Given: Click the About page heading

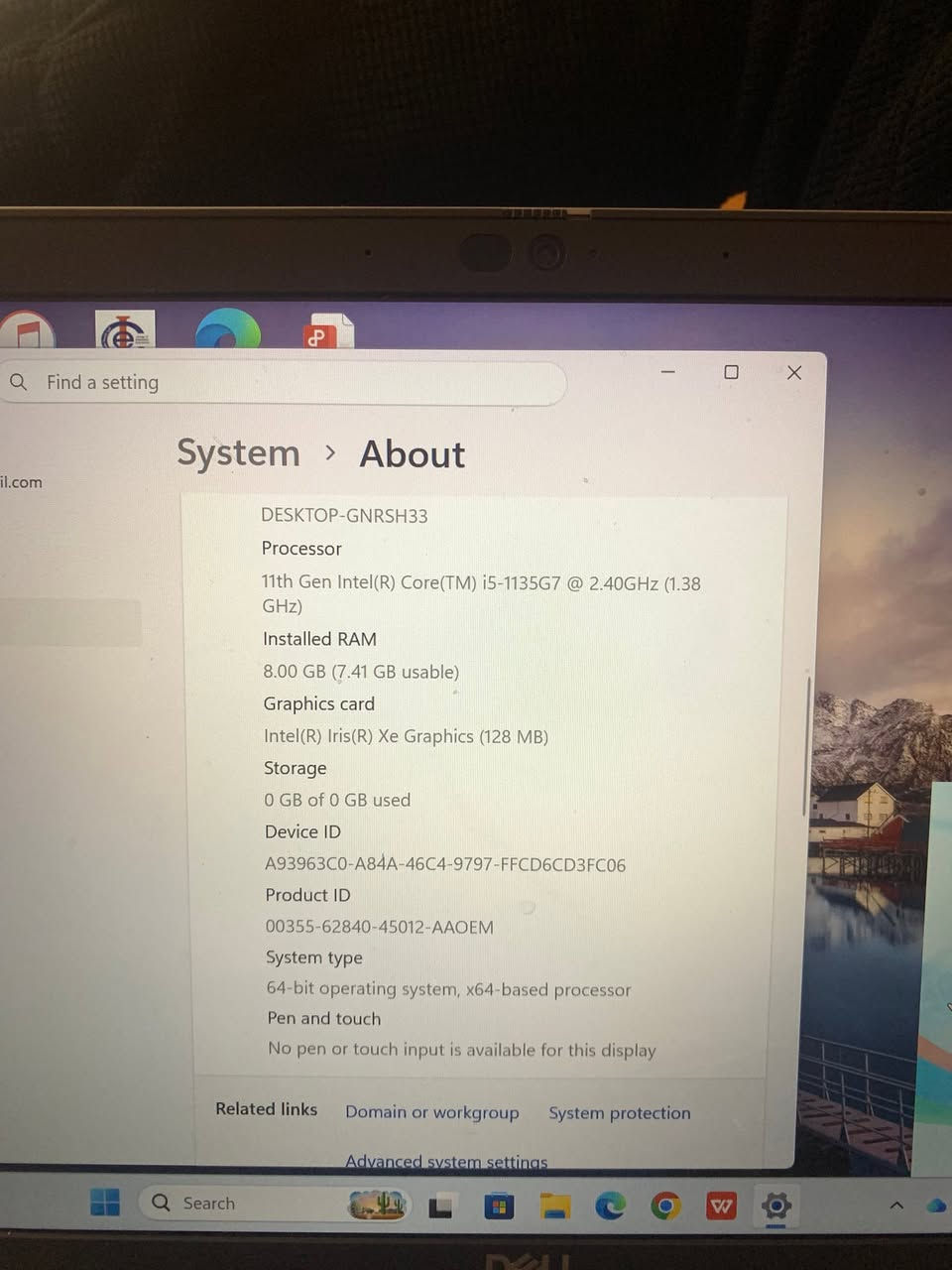Looking at the screenshot, I should point(412,453).
